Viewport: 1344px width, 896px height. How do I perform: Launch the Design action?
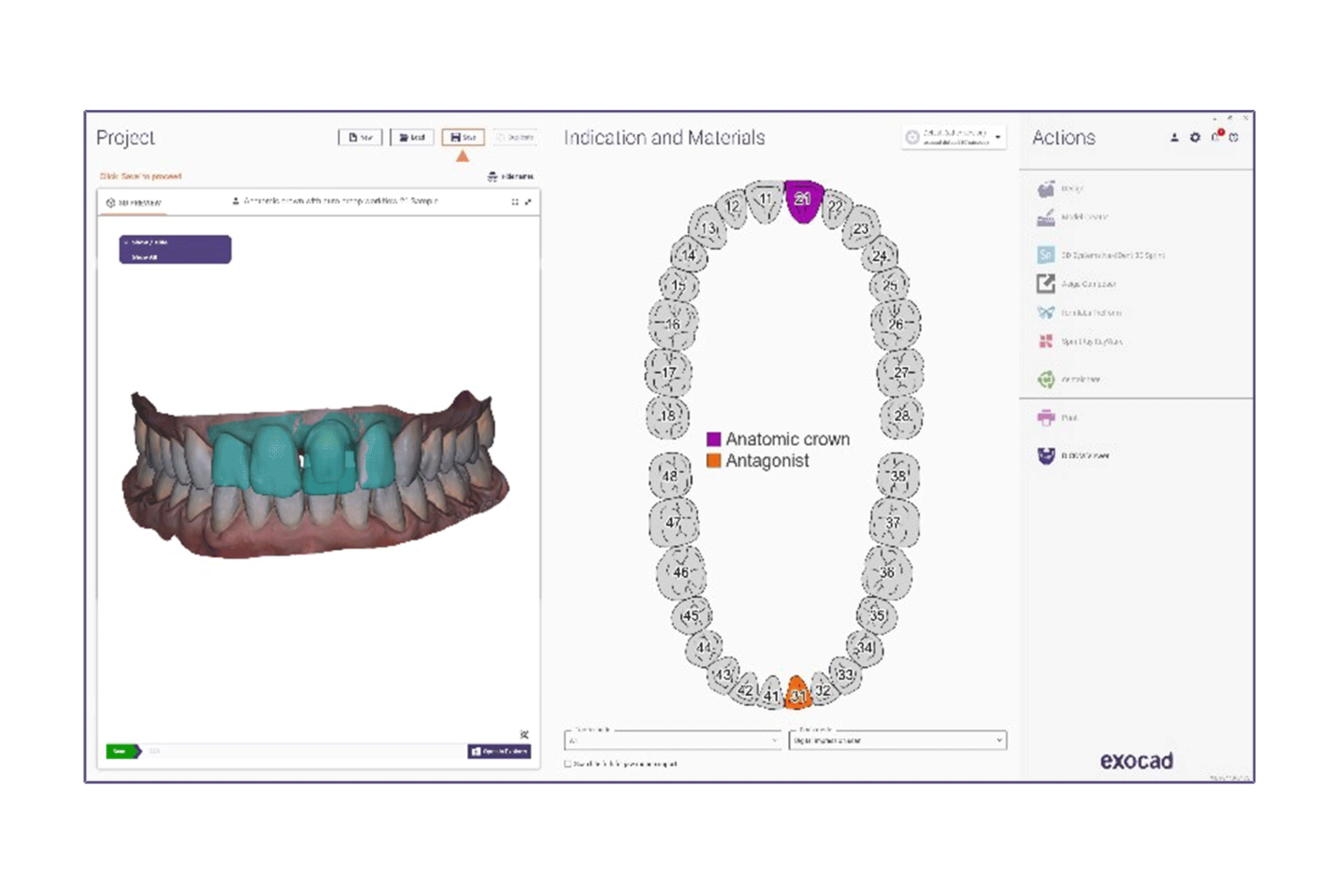coord(1061,188)
